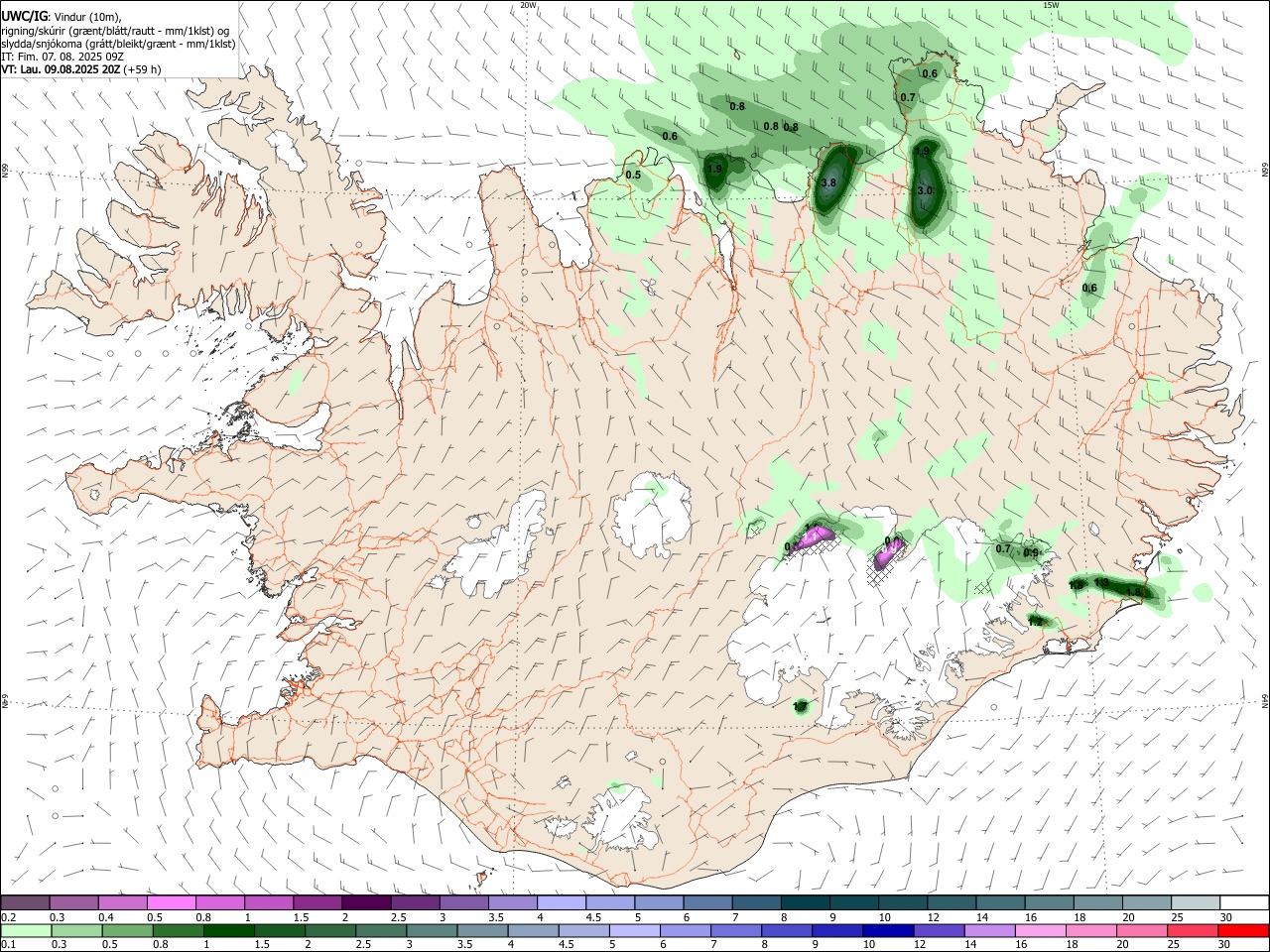Pick darkest green rain swatch labeled 1
The image size is (1270, 952).
(228, 931)
